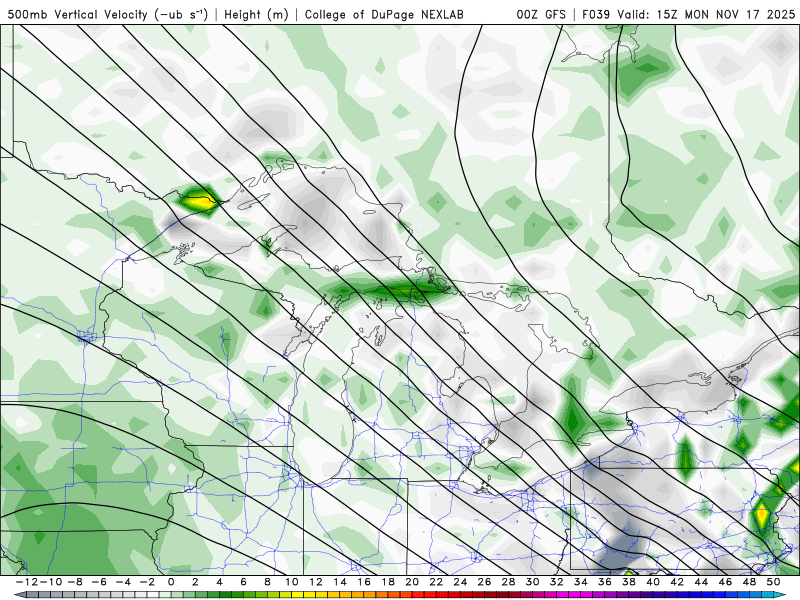Click the '22' colorbar value label
This screenshot has height=600, width=800.
436,582
